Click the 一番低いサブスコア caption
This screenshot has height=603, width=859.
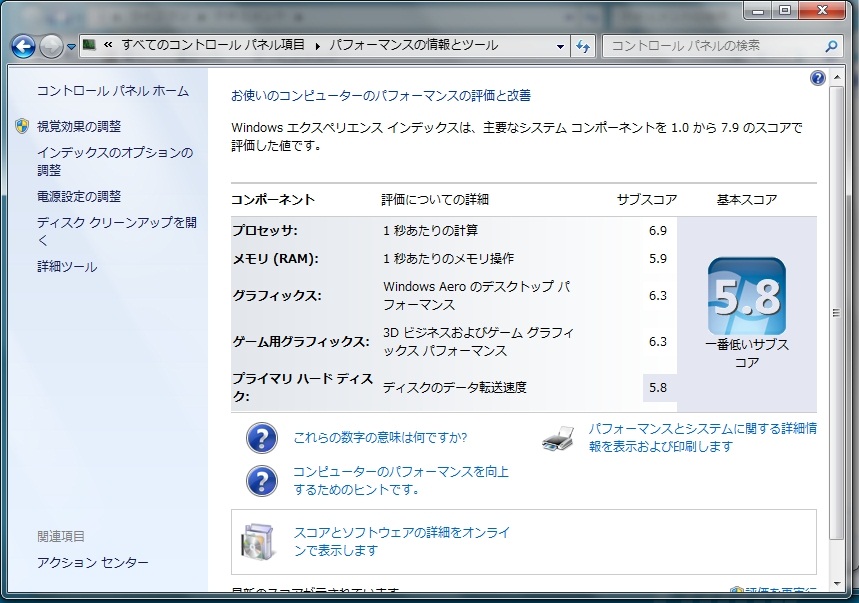click(x=747, y=354)
